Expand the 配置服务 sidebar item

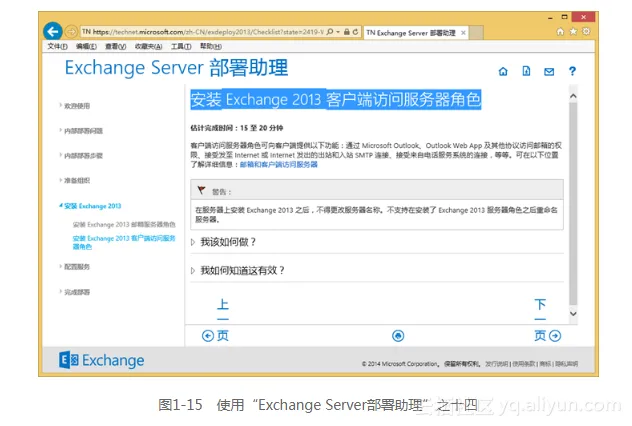pos(60,267)
